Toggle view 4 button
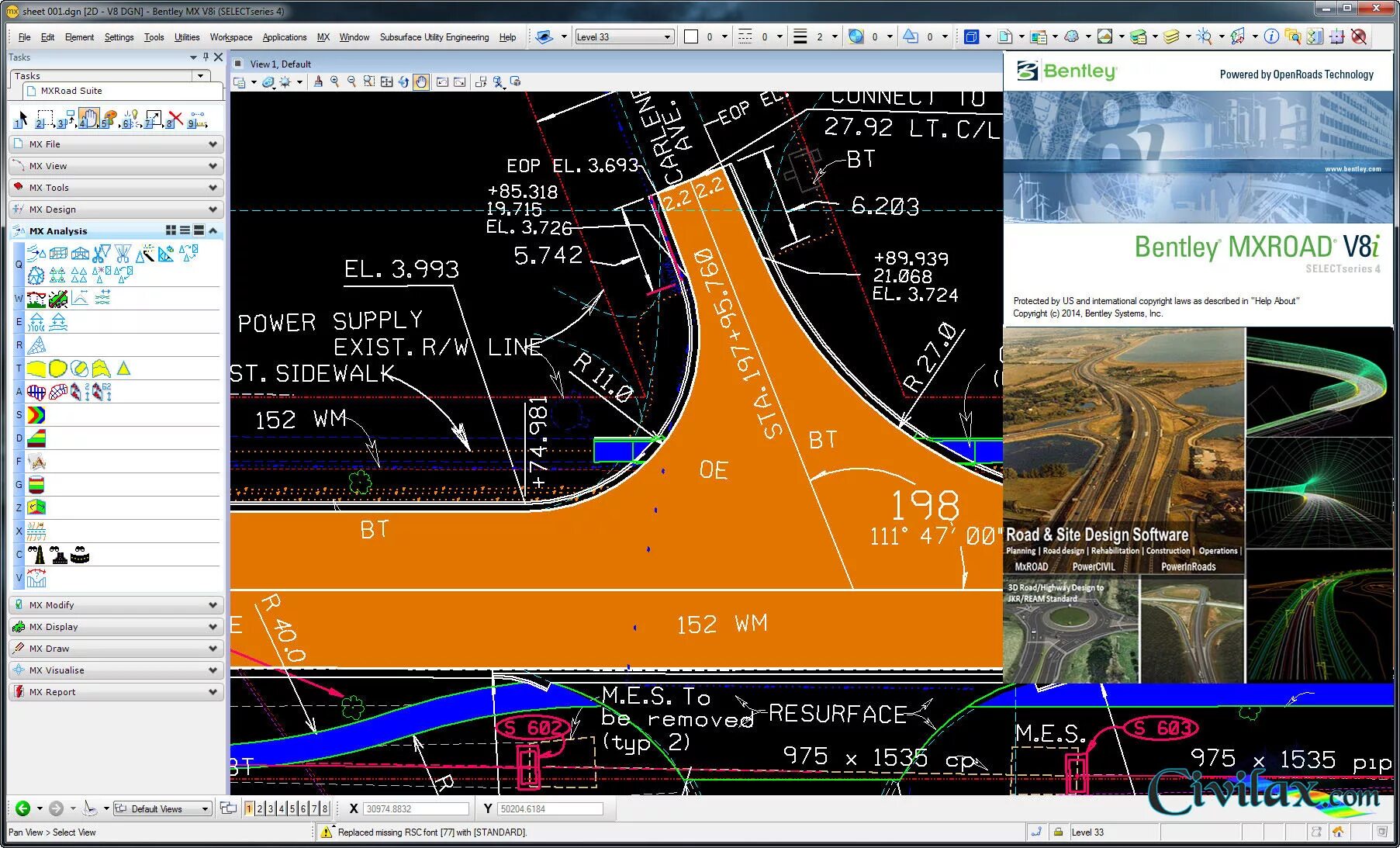Screen dimensions: 1400x848 point(281,808)
